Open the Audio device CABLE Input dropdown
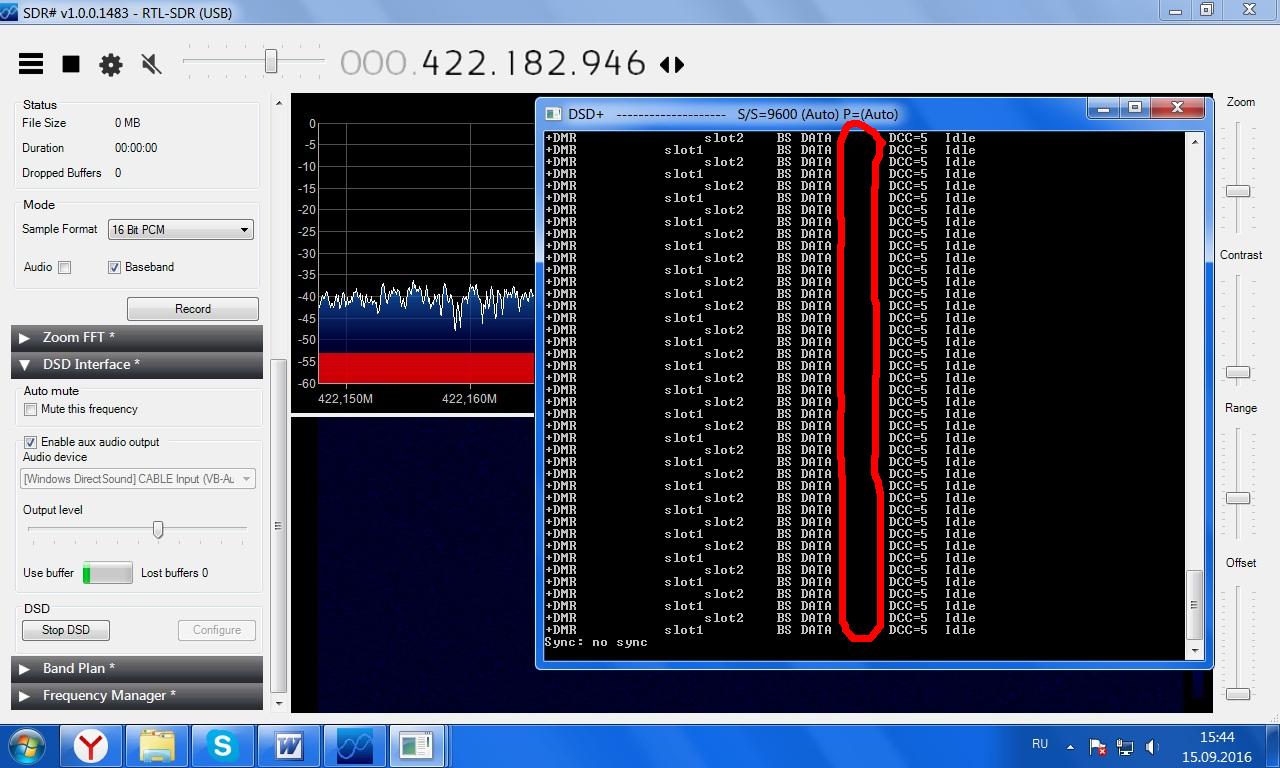Screen dimensions: 1280x768 tap(139, 479)
